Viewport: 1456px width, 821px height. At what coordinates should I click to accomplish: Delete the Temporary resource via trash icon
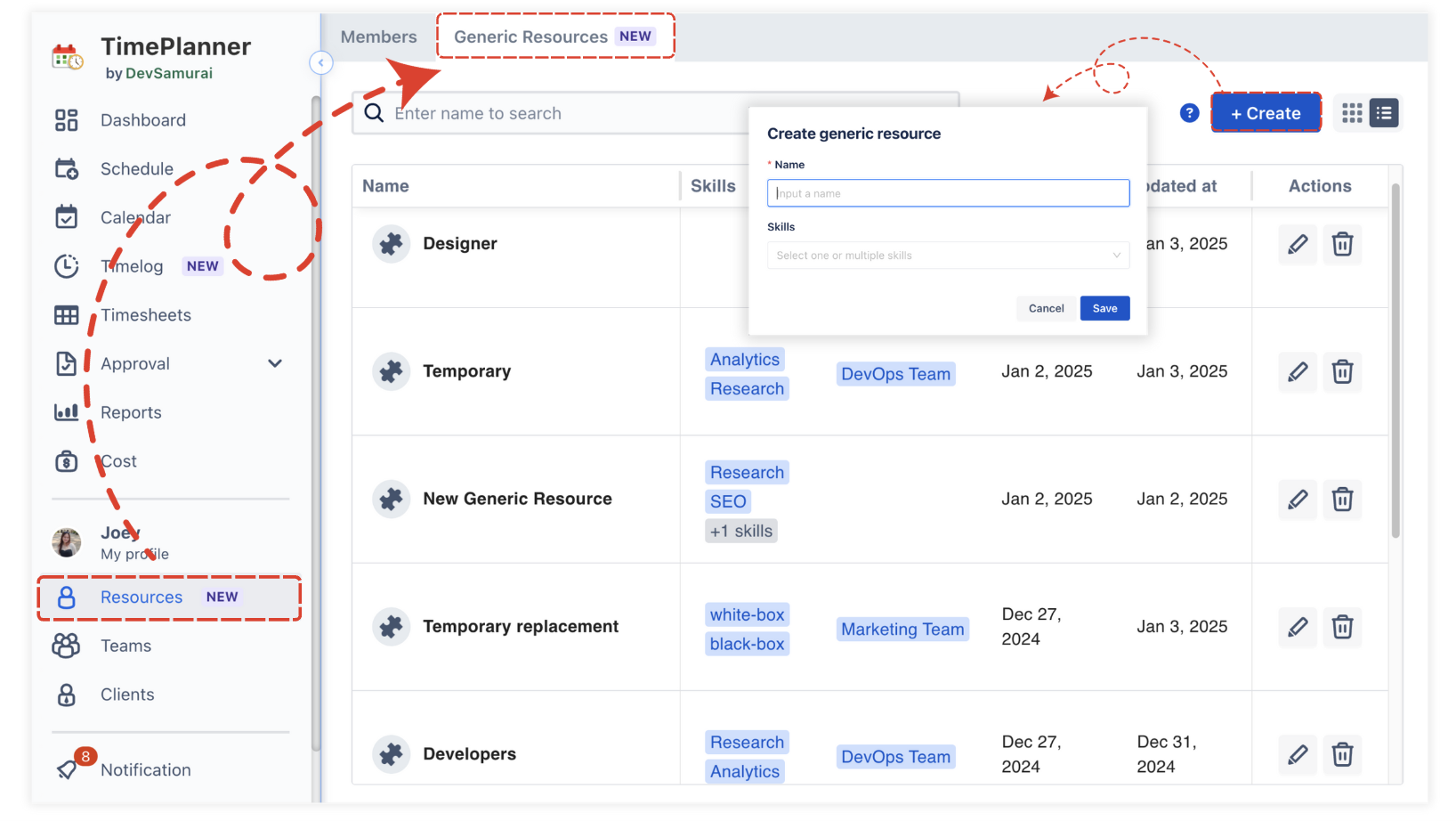click(x=1342, y=371)
